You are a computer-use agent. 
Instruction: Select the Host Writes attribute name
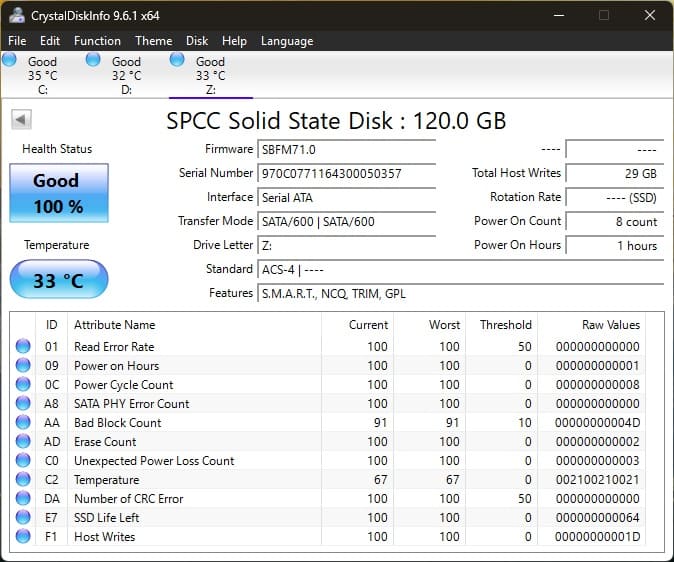104,537
